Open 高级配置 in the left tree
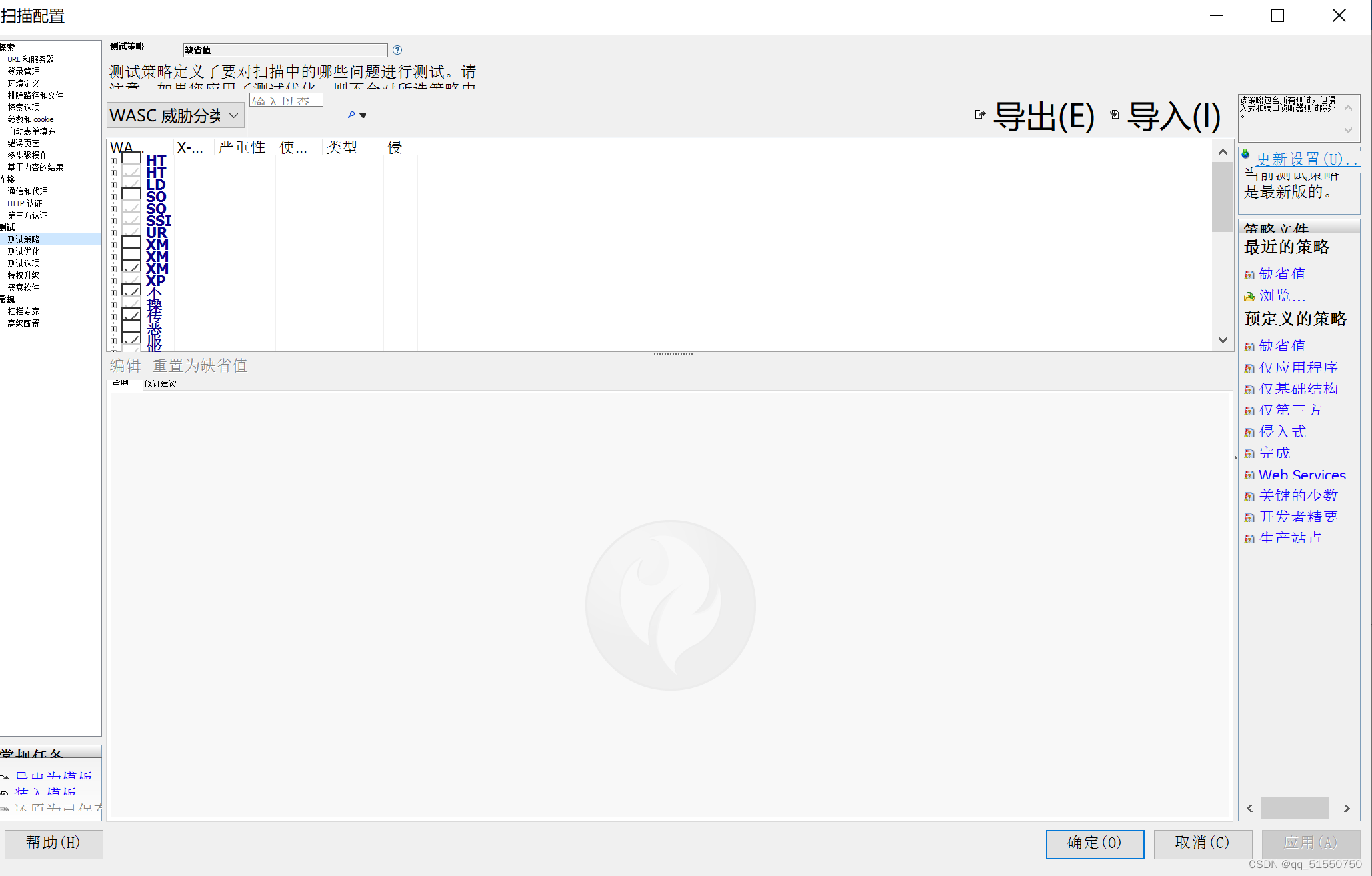Screen dimensions: 1372x876 point(24,323)
